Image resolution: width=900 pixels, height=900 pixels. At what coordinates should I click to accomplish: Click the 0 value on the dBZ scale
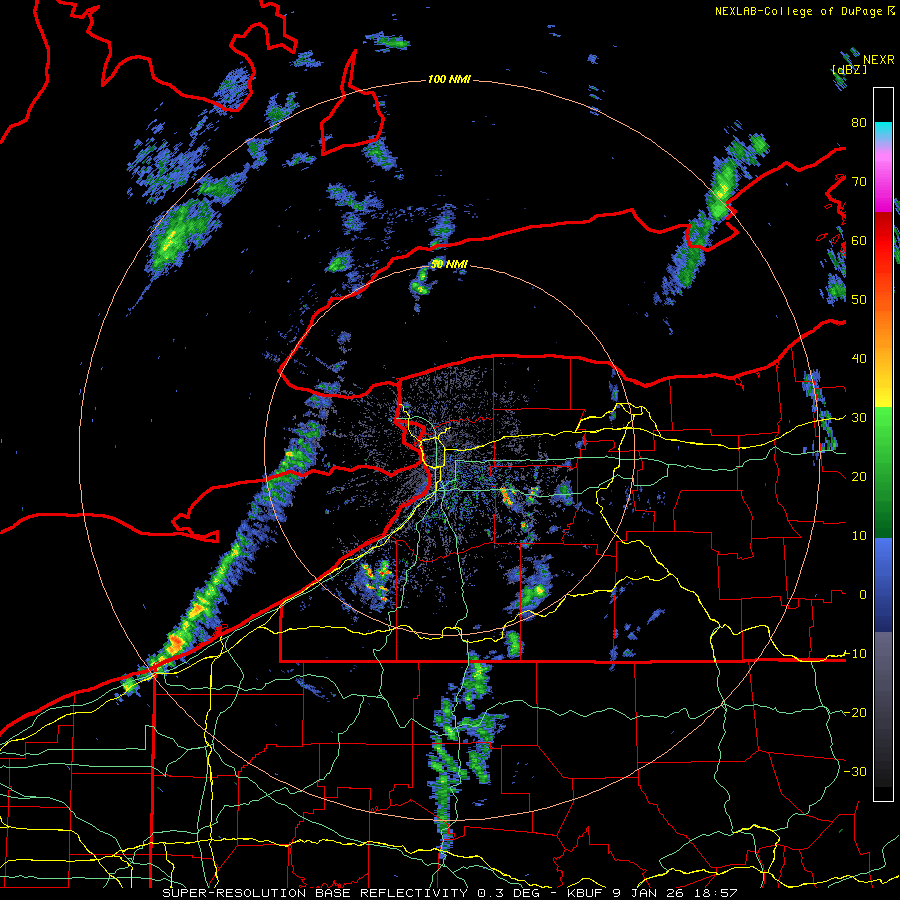coord(862,595)
